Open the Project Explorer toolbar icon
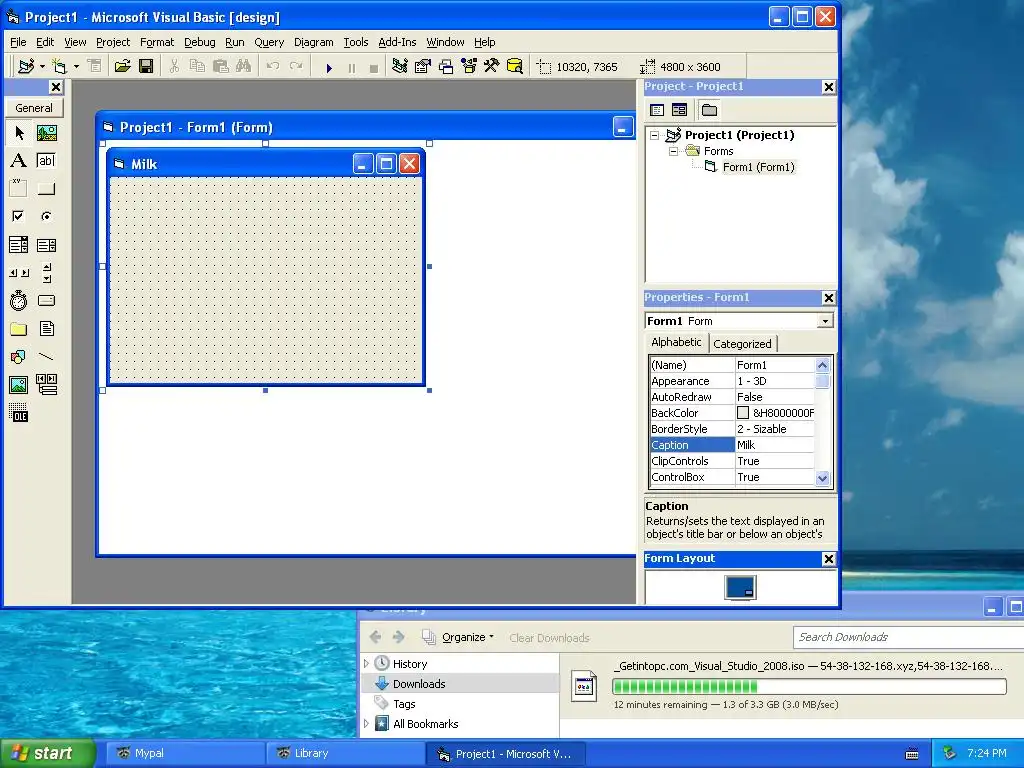Image resolution: width=1024 pixels, height=768 pixels. click(400, 67)
